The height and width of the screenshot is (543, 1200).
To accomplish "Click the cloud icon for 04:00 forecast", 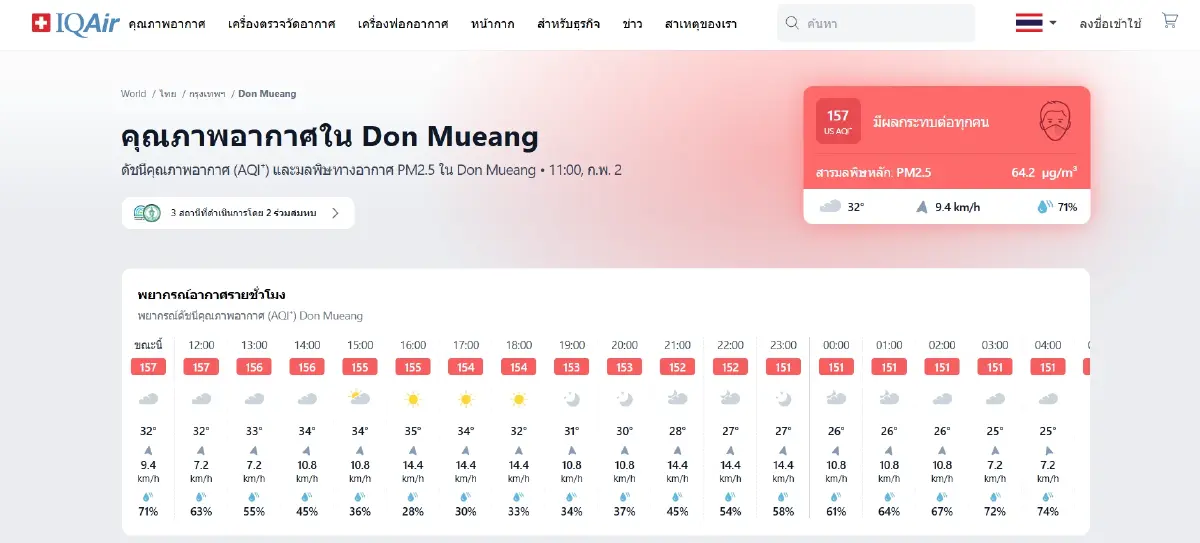I will pos(1048,398).
